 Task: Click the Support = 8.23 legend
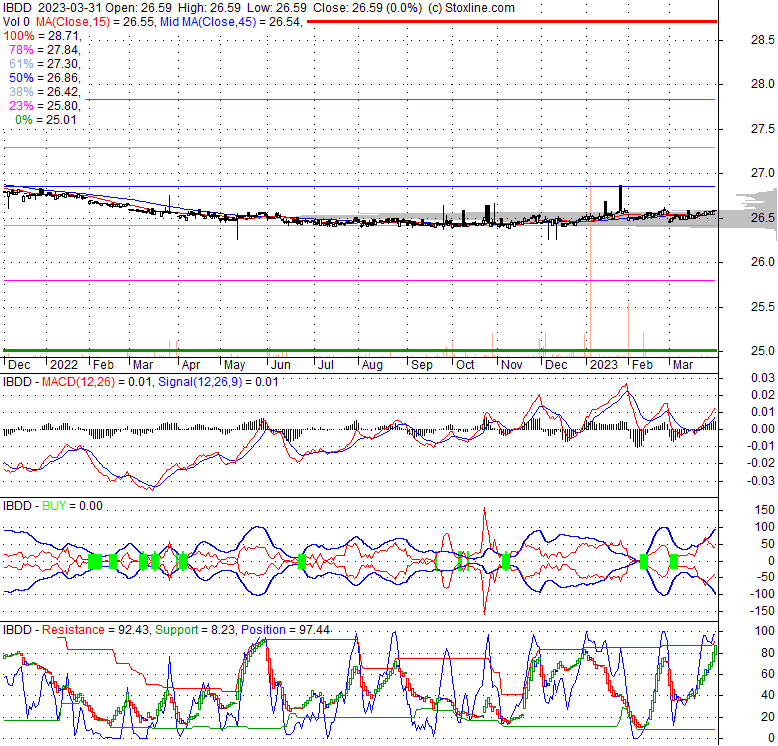pos(196,630)
